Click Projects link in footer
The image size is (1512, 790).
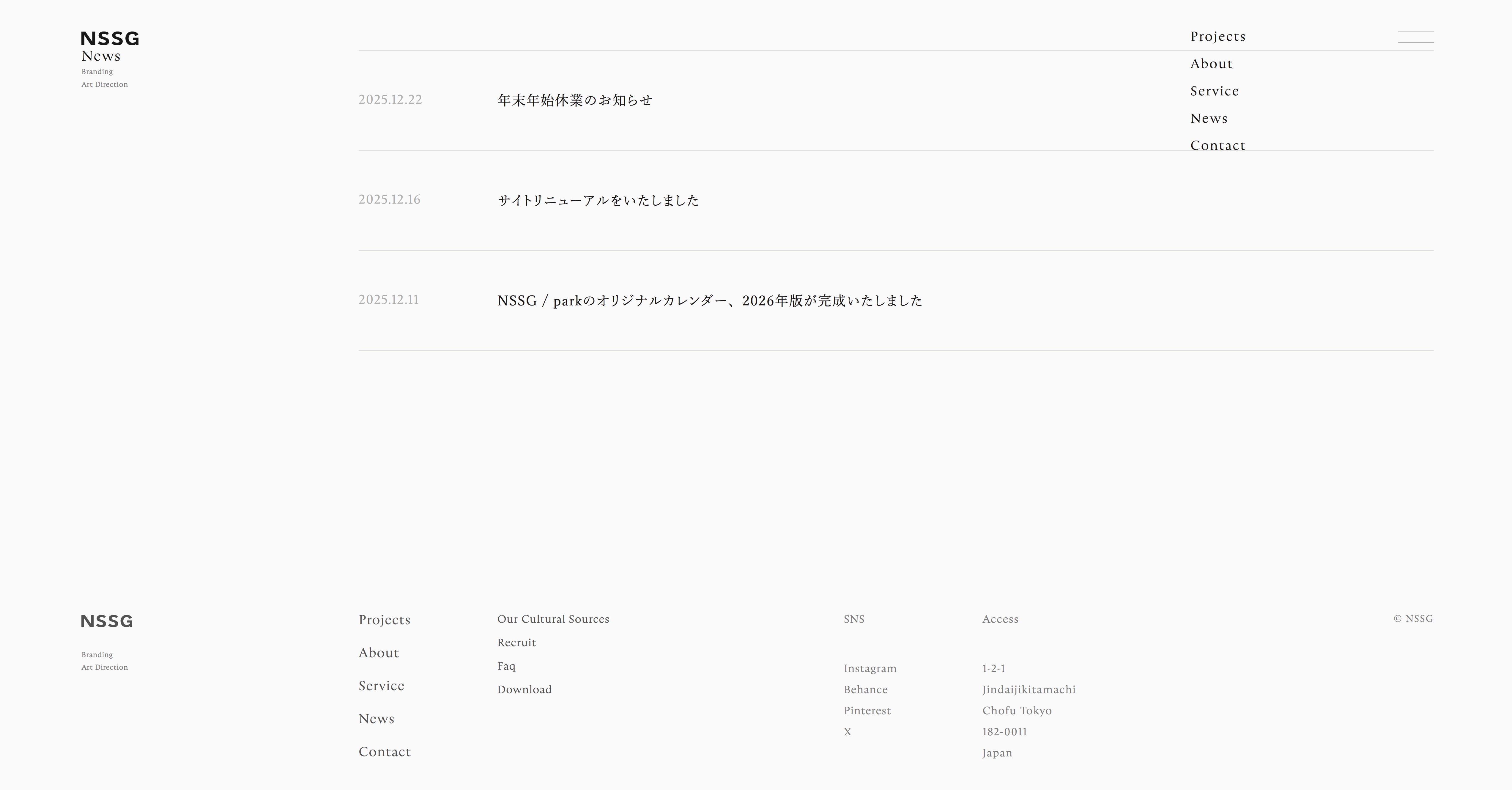[x=385, y=620]
